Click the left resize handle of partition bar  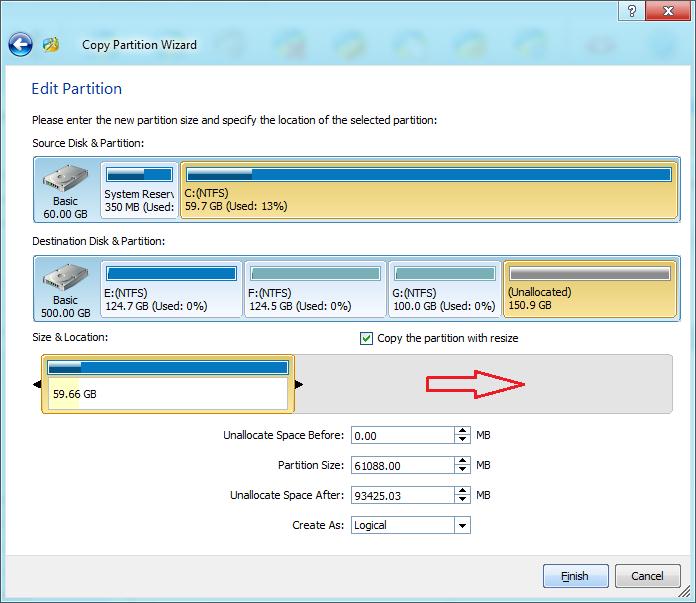37,384
